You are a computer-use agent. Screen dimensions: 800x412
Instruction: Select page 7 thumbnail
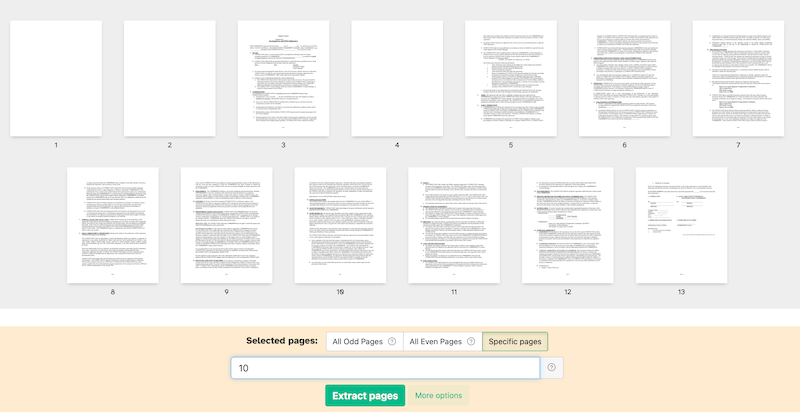point(738,79)
